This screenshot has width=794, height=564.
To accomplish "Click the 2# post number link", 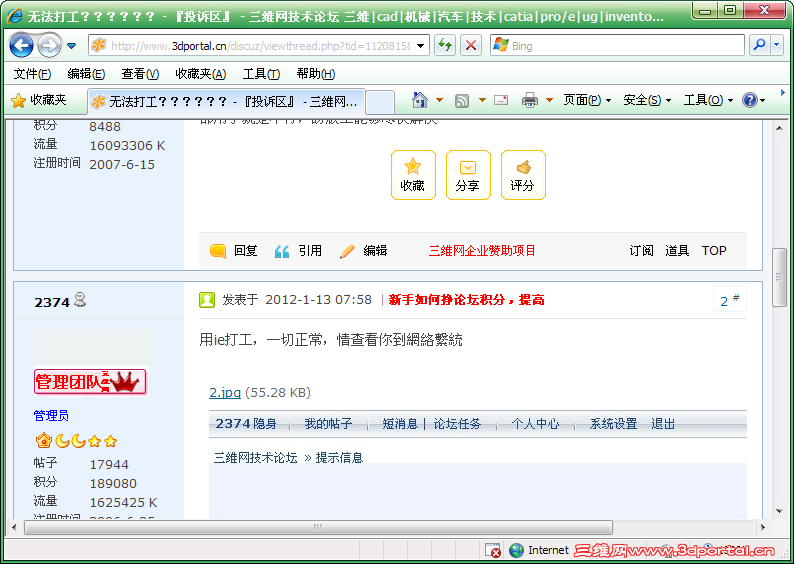I will (729, 300).
